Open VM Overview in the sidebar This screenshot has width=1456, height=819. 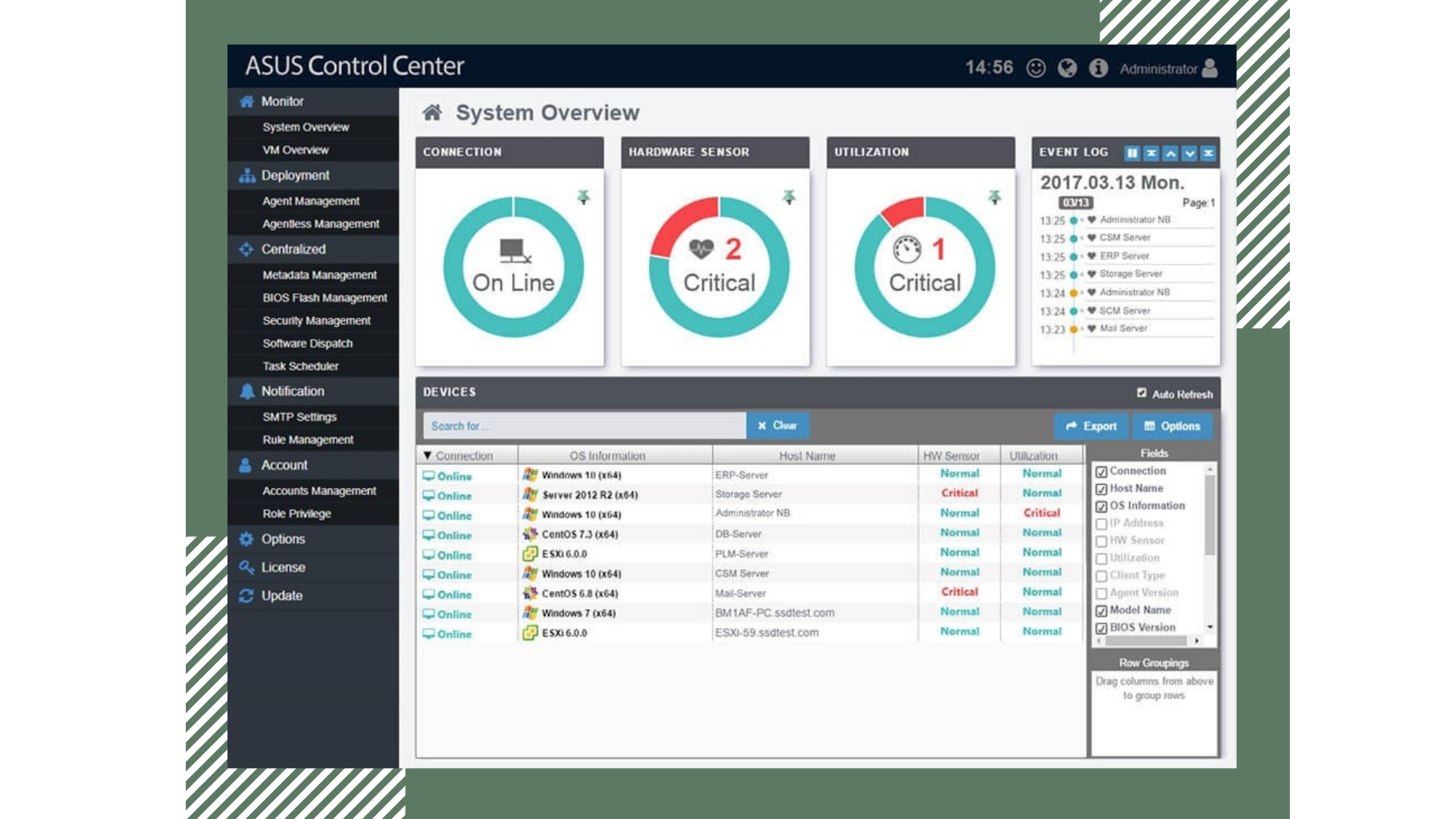point(296,150)
